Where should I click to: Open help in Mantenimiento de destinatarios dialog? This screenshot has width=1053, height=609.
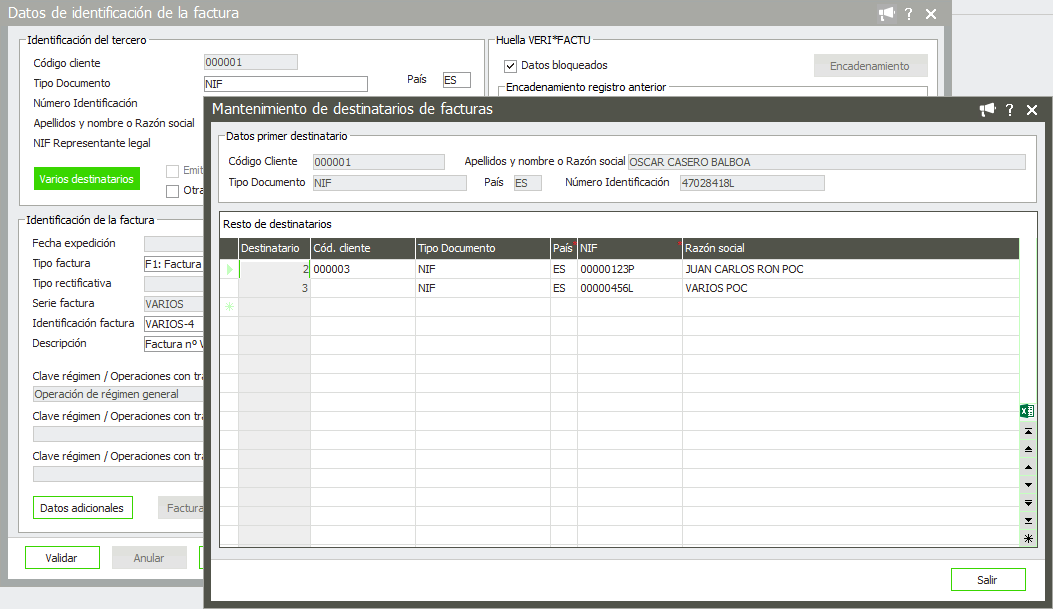[1010, 110]
